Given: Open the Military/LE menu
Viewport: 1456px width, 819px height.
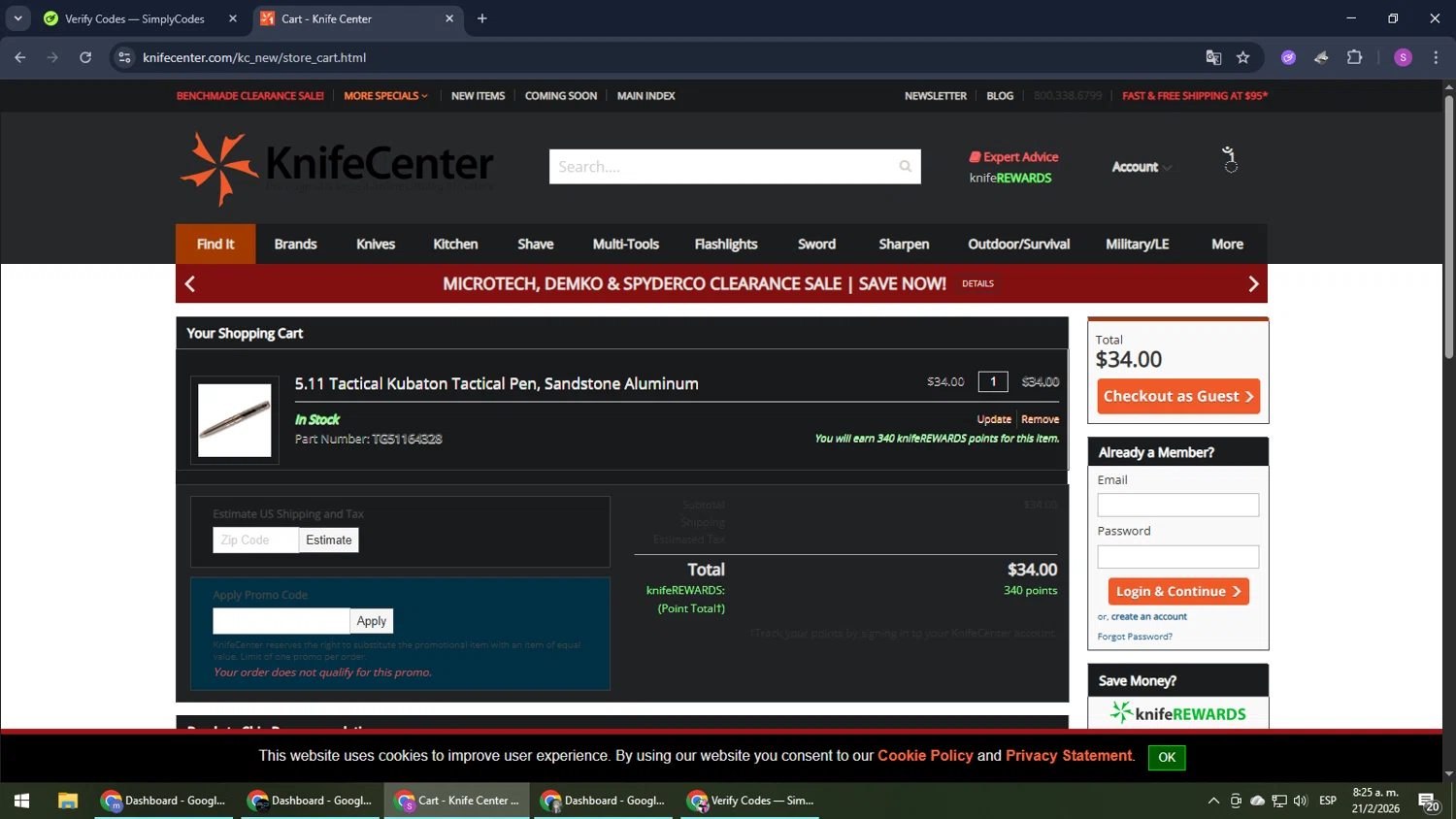Looking at the screenshot, I should [1137, 245].
